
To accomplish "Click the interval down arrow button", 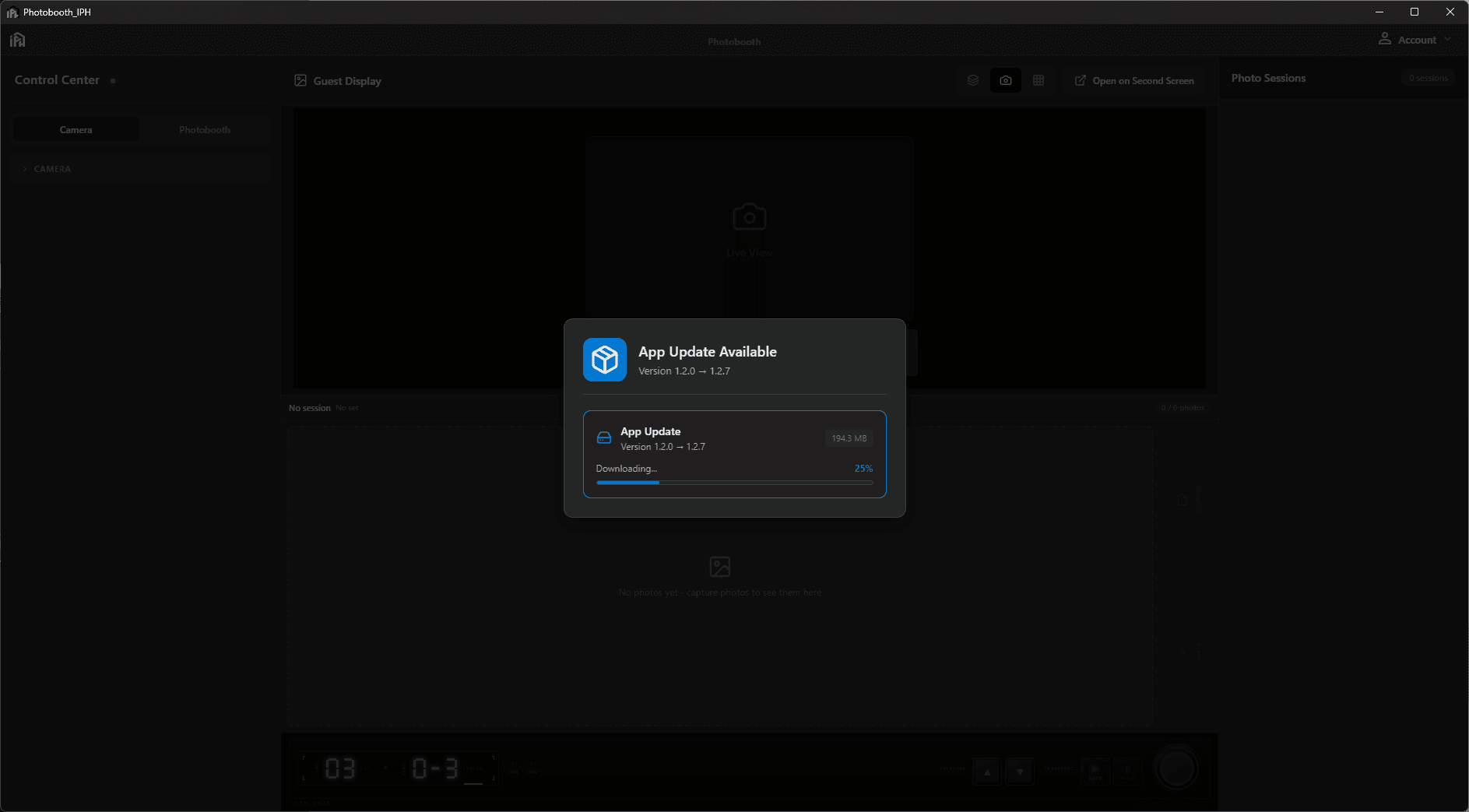I will (x=1020, y=772).
